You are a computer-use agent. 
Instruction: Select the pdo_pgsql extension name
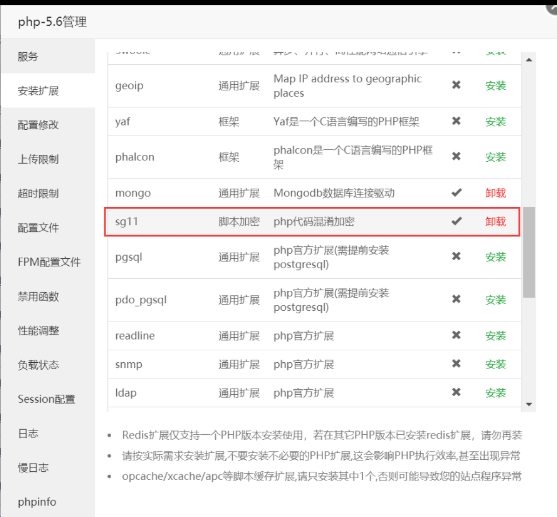141,300
